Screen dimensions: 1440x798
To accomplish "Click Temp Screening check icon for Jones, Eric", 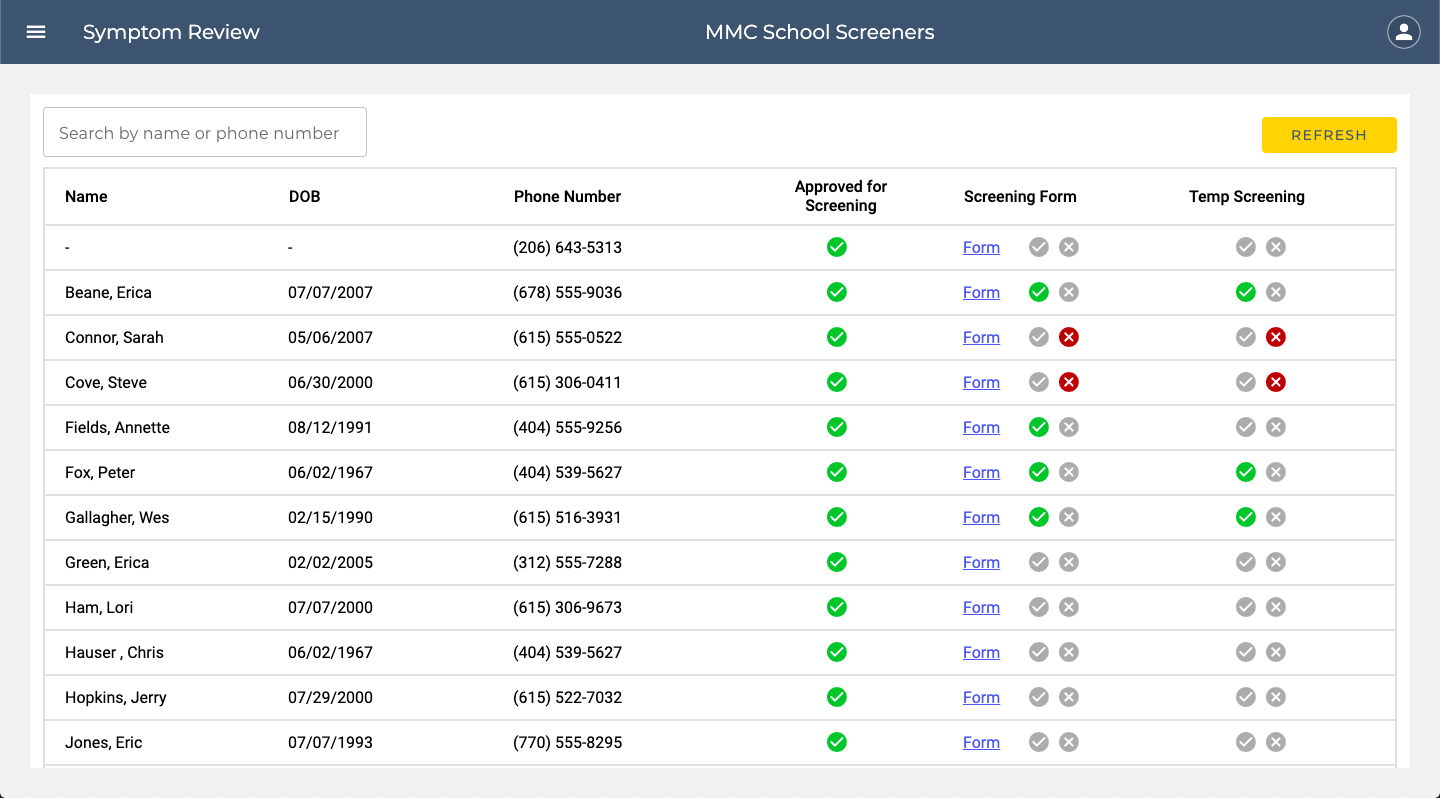I will (1246, 742).
